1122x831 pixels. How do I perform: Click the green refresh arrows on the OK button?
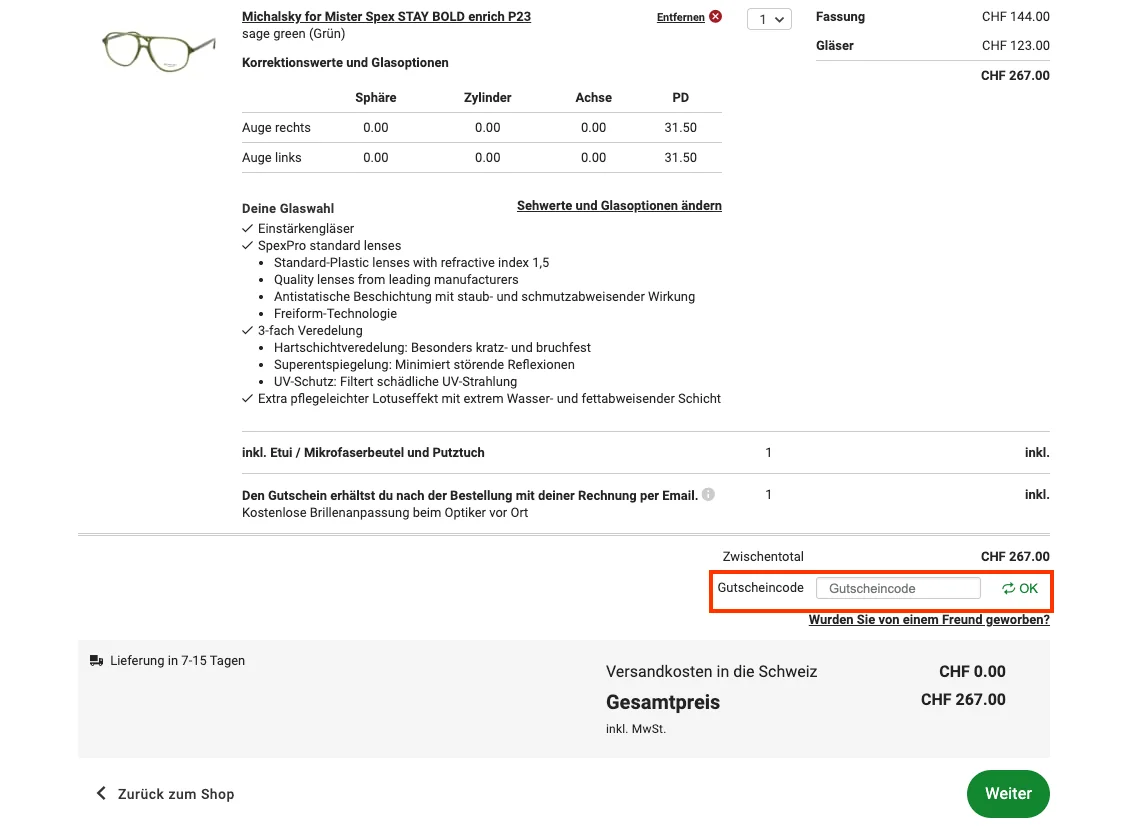(x=1008, y=588)
